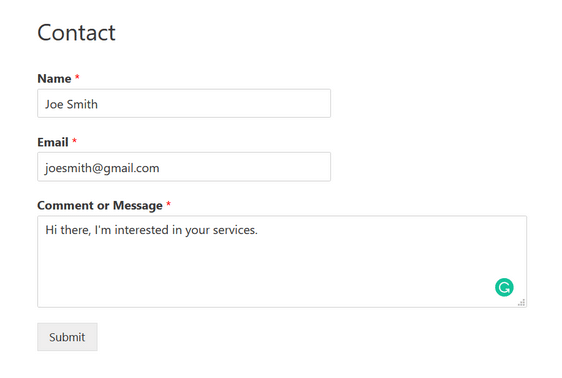Focus the Email input field
This screenshot has width=562, height=378.
(184, 167)
